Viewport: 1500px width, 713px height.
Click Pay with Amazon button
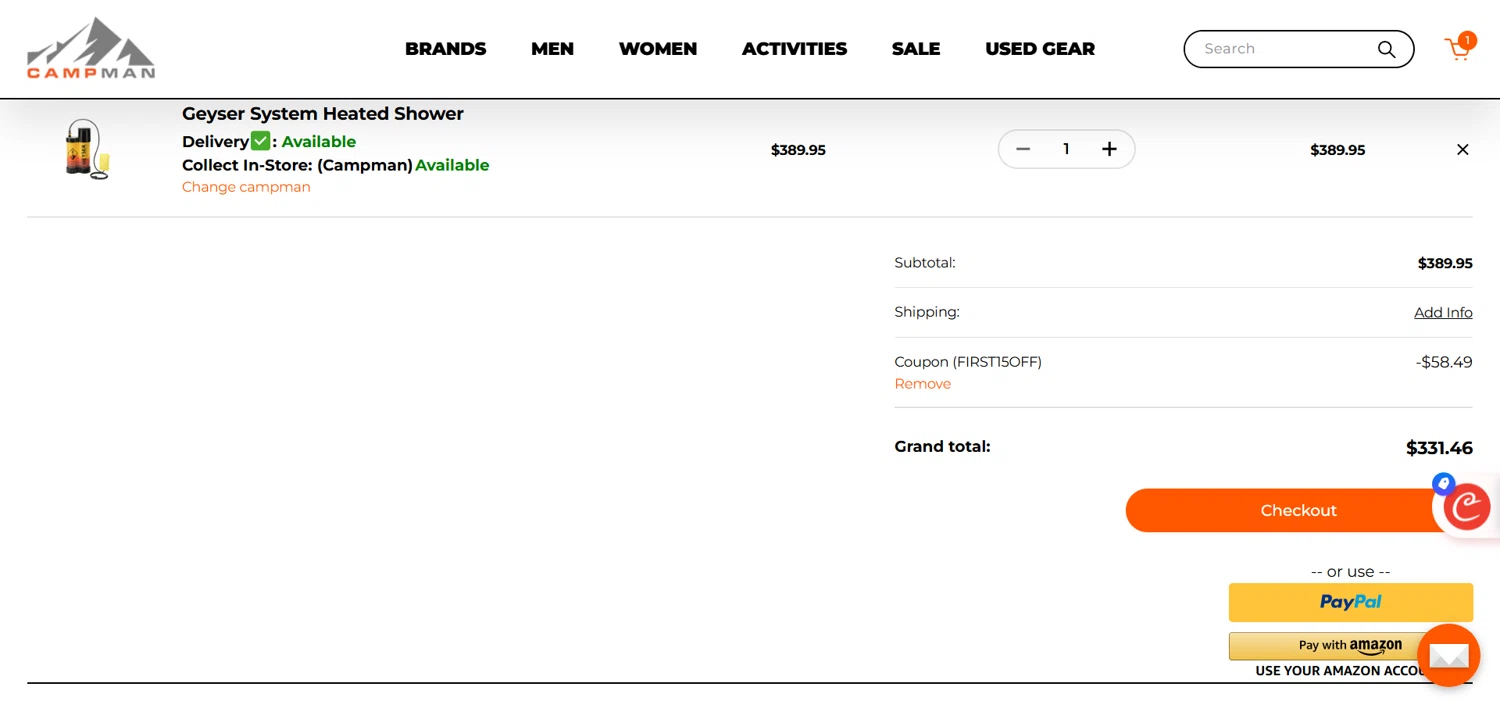click(x=1350, y=645)
